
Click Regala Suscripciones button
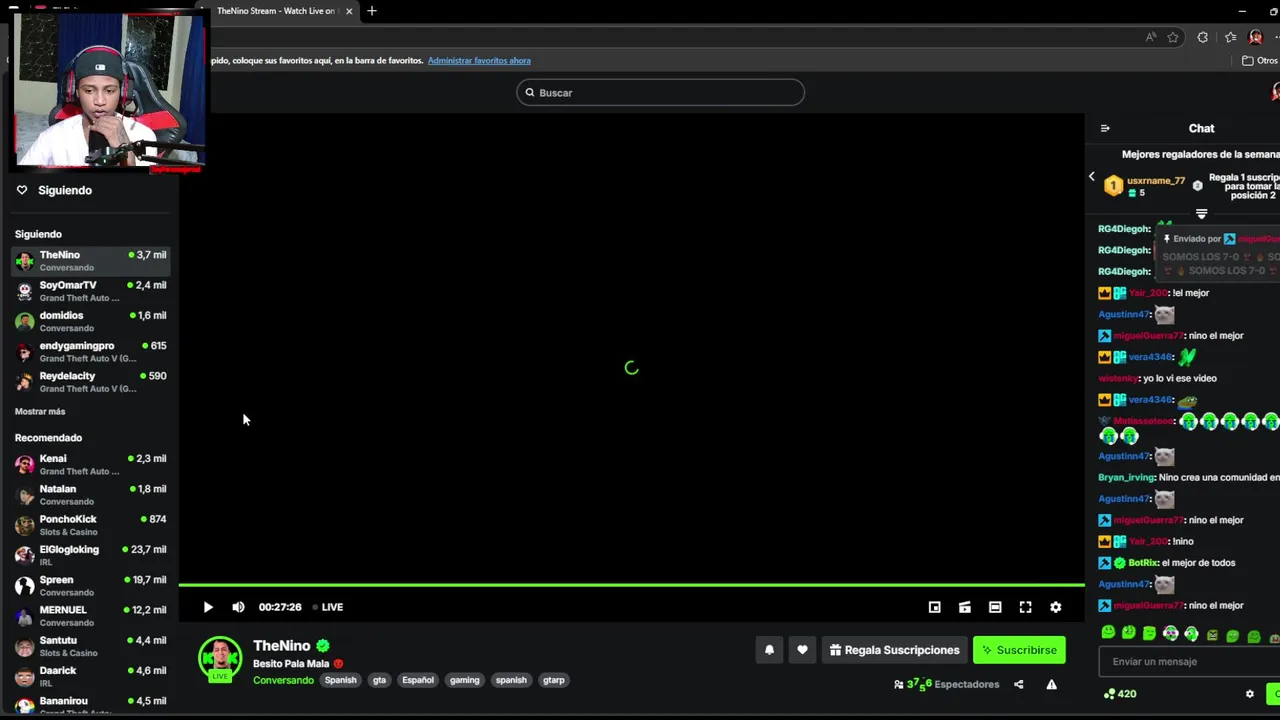click(x=894, y=650)
